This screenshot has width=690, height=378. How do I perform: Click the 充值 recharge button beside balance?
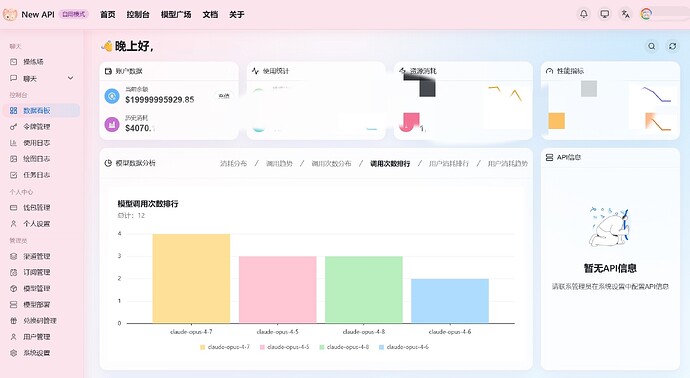pos(224,96)
